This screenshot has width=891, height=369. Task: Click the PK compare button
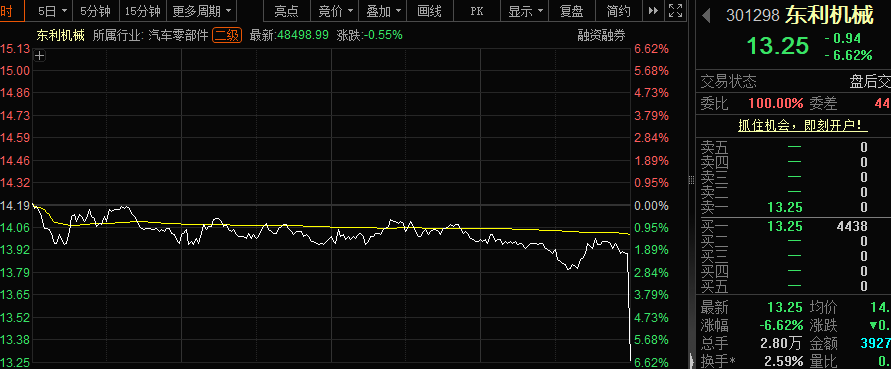(x=477, y=11)
